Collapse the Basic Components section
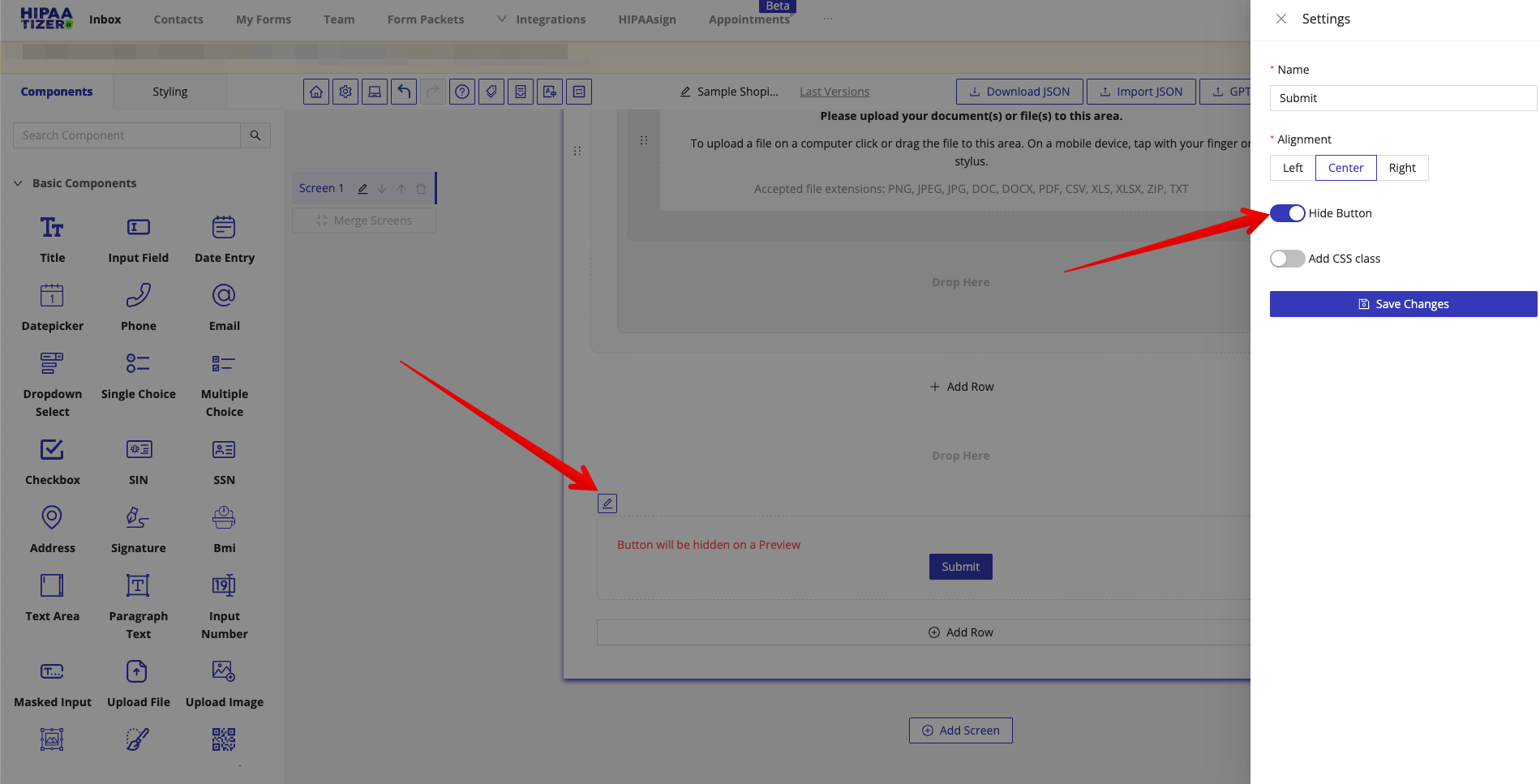This screenshot has height=784, width=1540. (x=18, y=183)
